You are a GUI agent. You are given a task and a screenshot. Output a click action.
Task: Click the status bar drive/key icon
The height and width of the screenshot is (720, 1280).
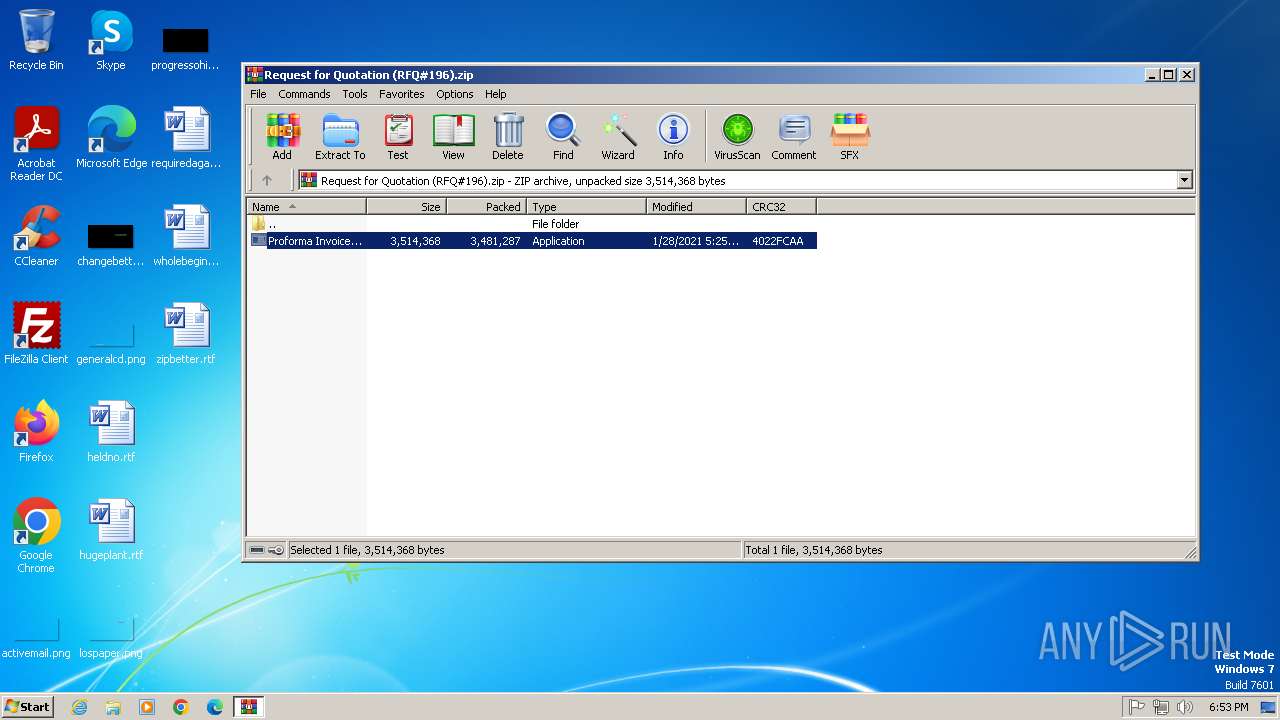(x=266, y=550)
